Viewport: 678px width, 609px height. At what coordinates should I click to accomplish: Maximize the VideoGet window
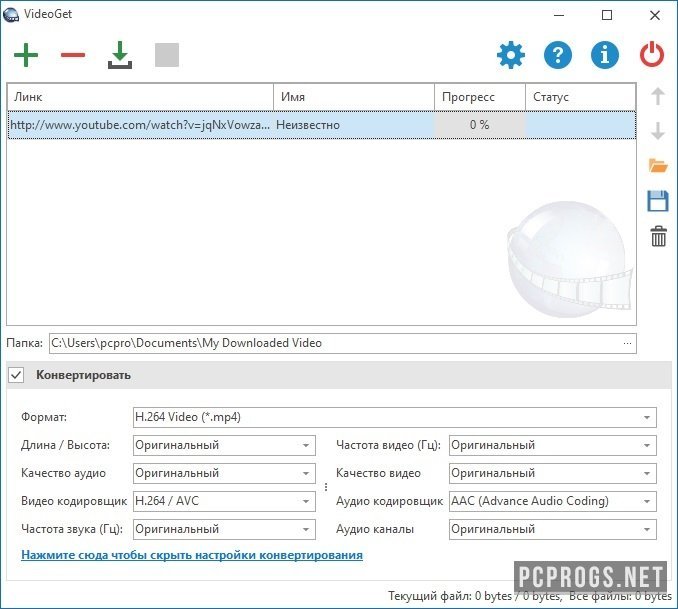point(607,15)
